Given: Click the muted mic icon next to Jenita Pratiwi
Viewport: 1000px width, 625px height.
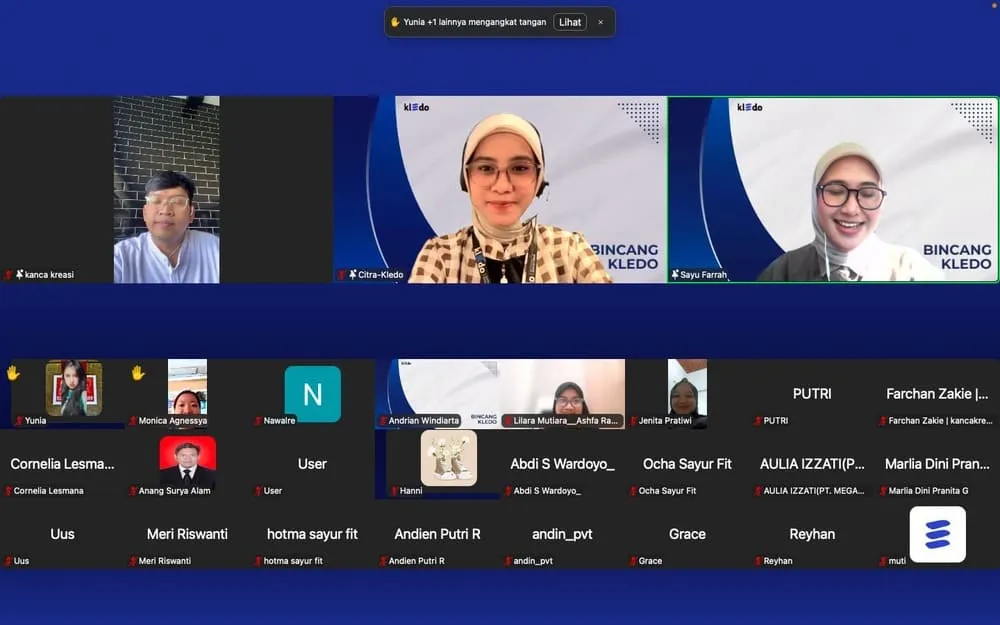Looking at the screenshot, I should pos(633,421).
